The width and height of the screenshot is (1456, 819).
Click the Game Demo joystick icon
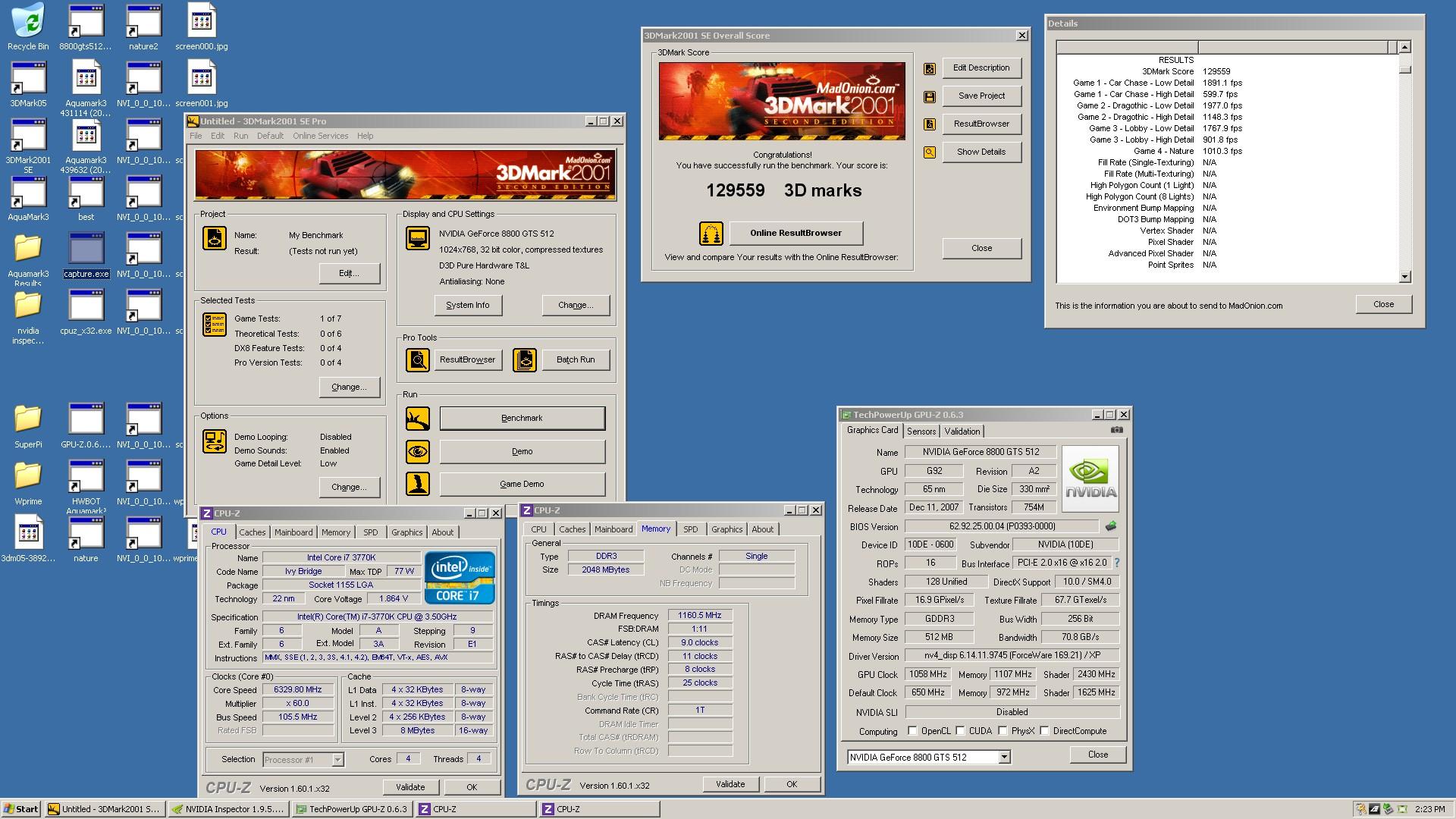tap(418, 484)
